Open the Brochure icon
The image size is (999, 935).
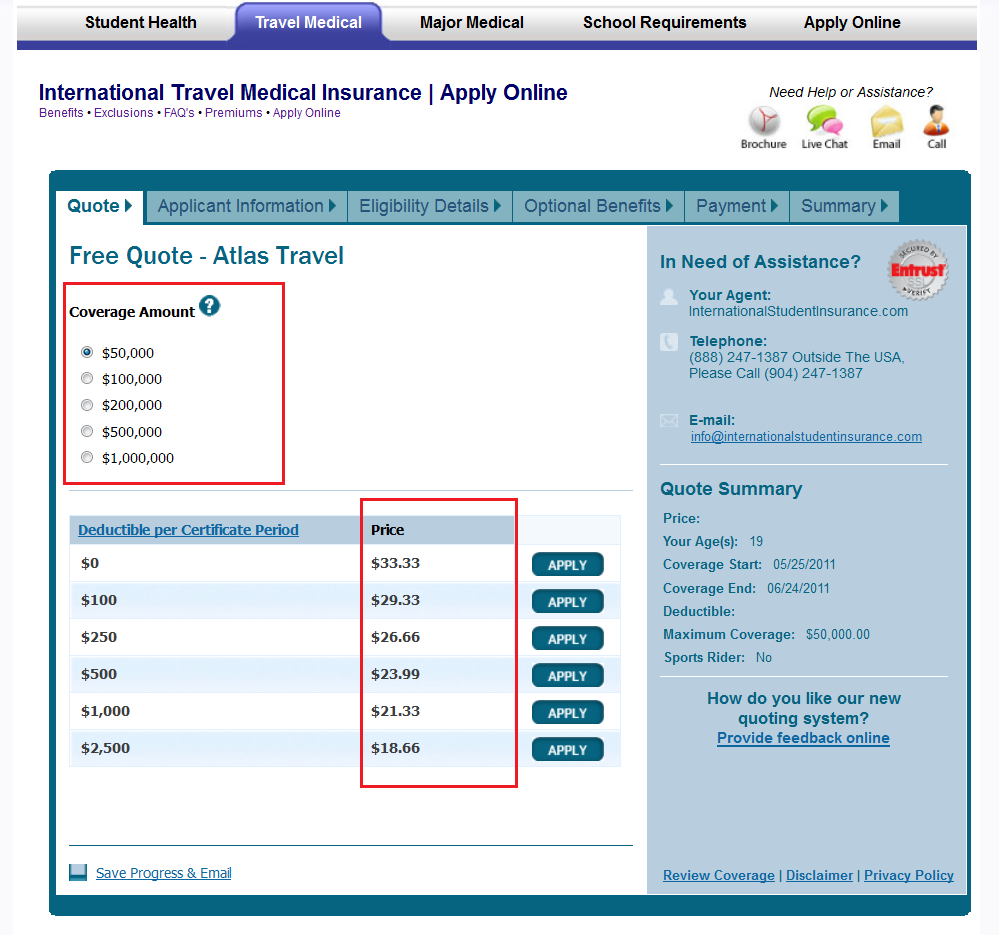[763, 122]
